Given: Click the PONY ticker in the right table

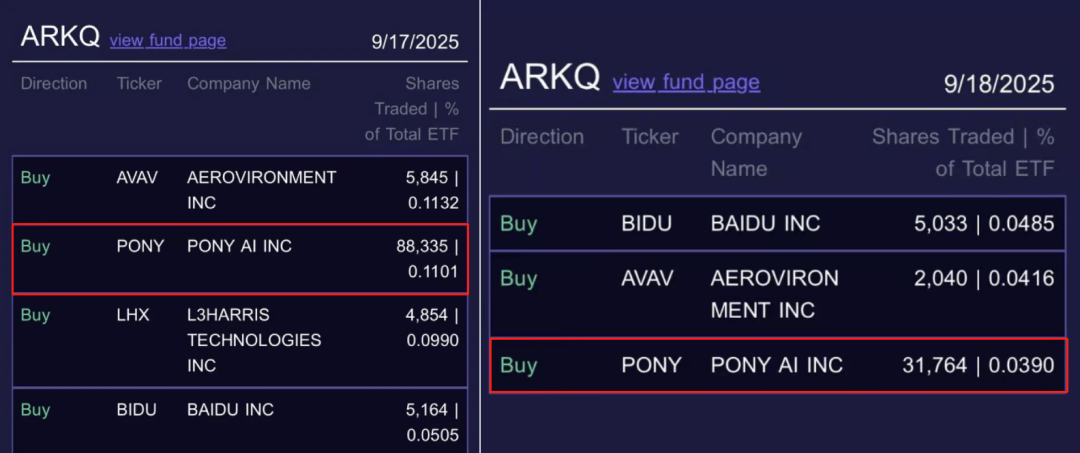Looking at the screenshot, I should point(651,365).
